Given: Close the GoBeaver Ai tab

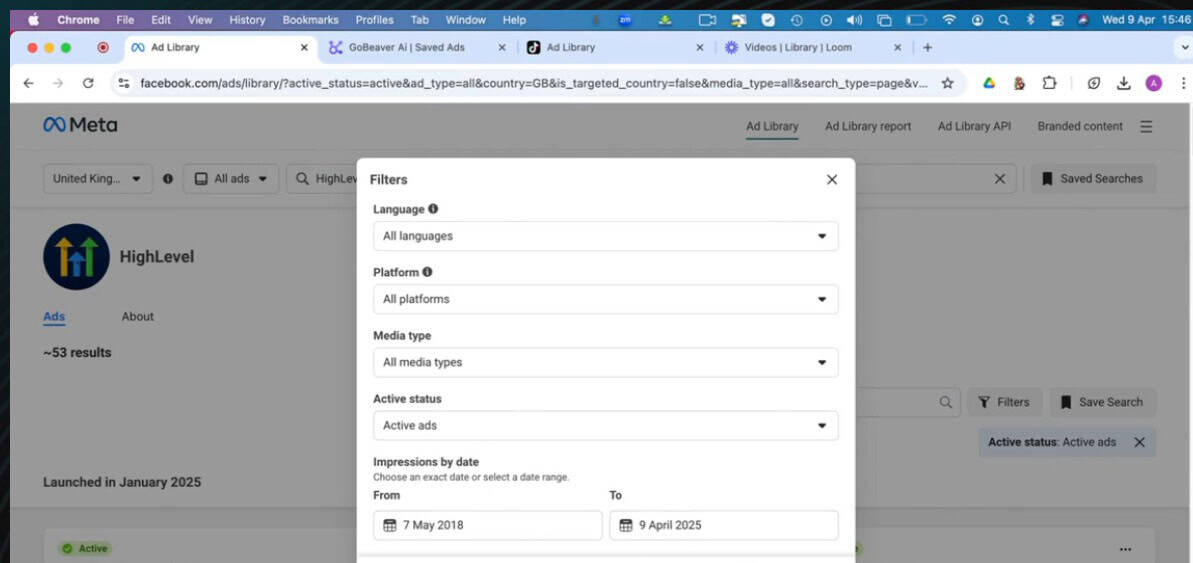Looking at the screenshot, I should tap(501, 47).
